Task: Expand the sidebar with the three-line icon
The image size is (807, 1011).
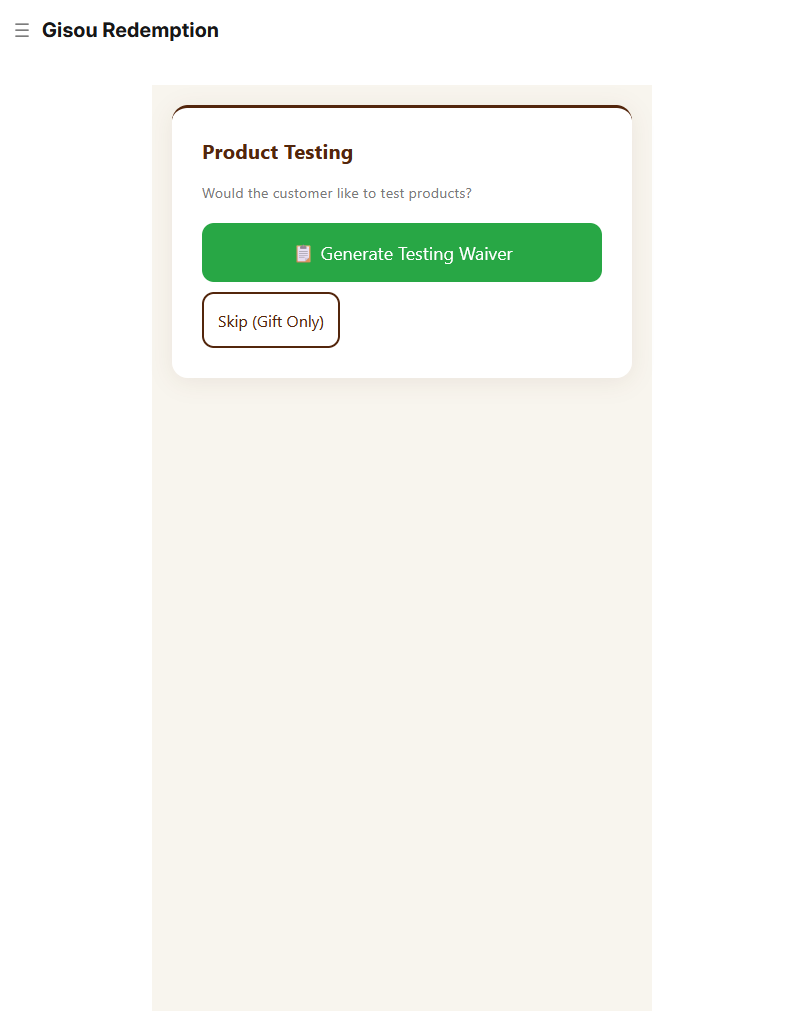Action: (22, 31)
